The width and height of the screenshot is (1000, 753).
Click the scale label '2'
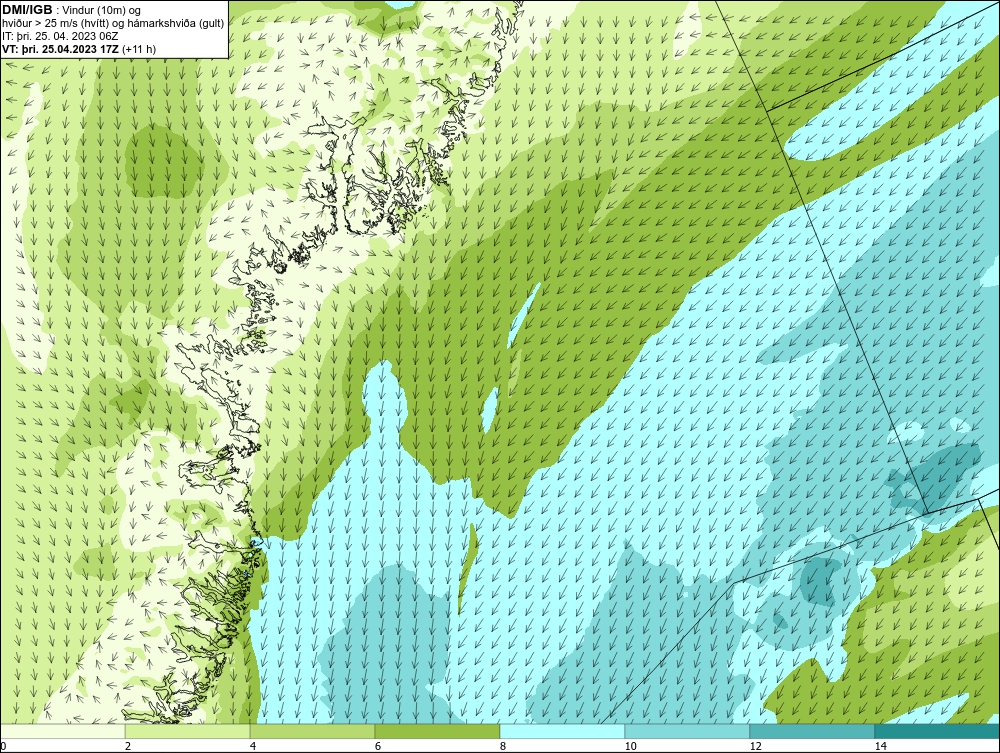(x=128, y=747)
